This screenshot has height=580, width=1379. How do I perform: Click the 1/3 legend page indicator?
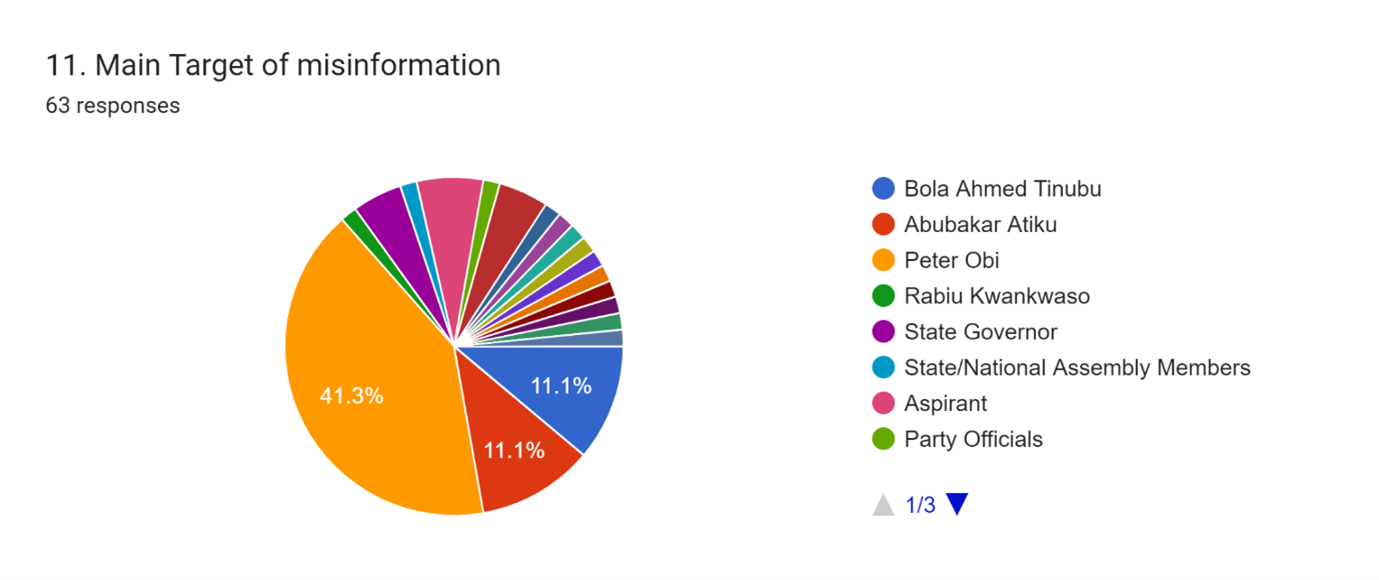[920, 505]
